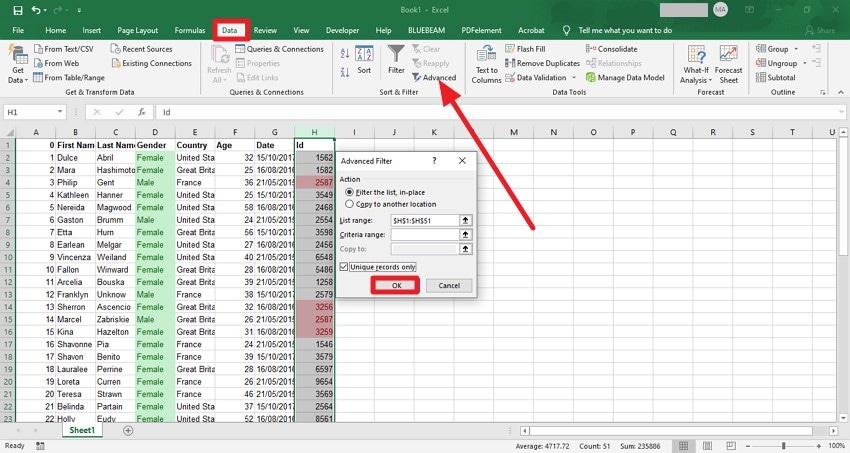Collapse the ribbon with the chevron
This screenshot has width=850, height=453.
click(x=841, y=93)
